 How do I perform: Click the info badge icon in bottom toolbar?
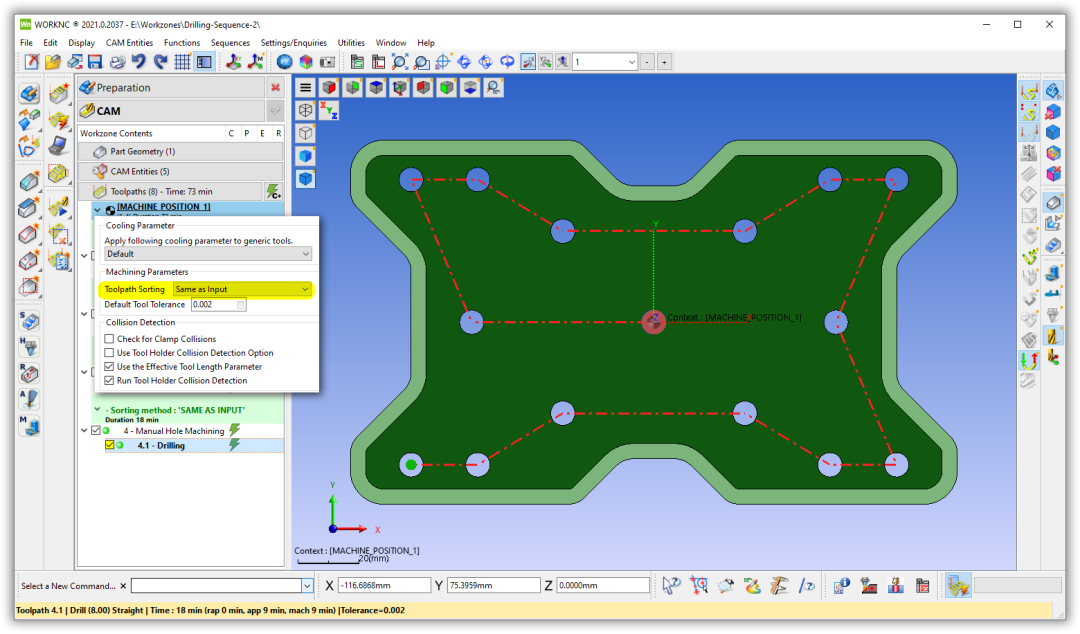click(842, 586)
